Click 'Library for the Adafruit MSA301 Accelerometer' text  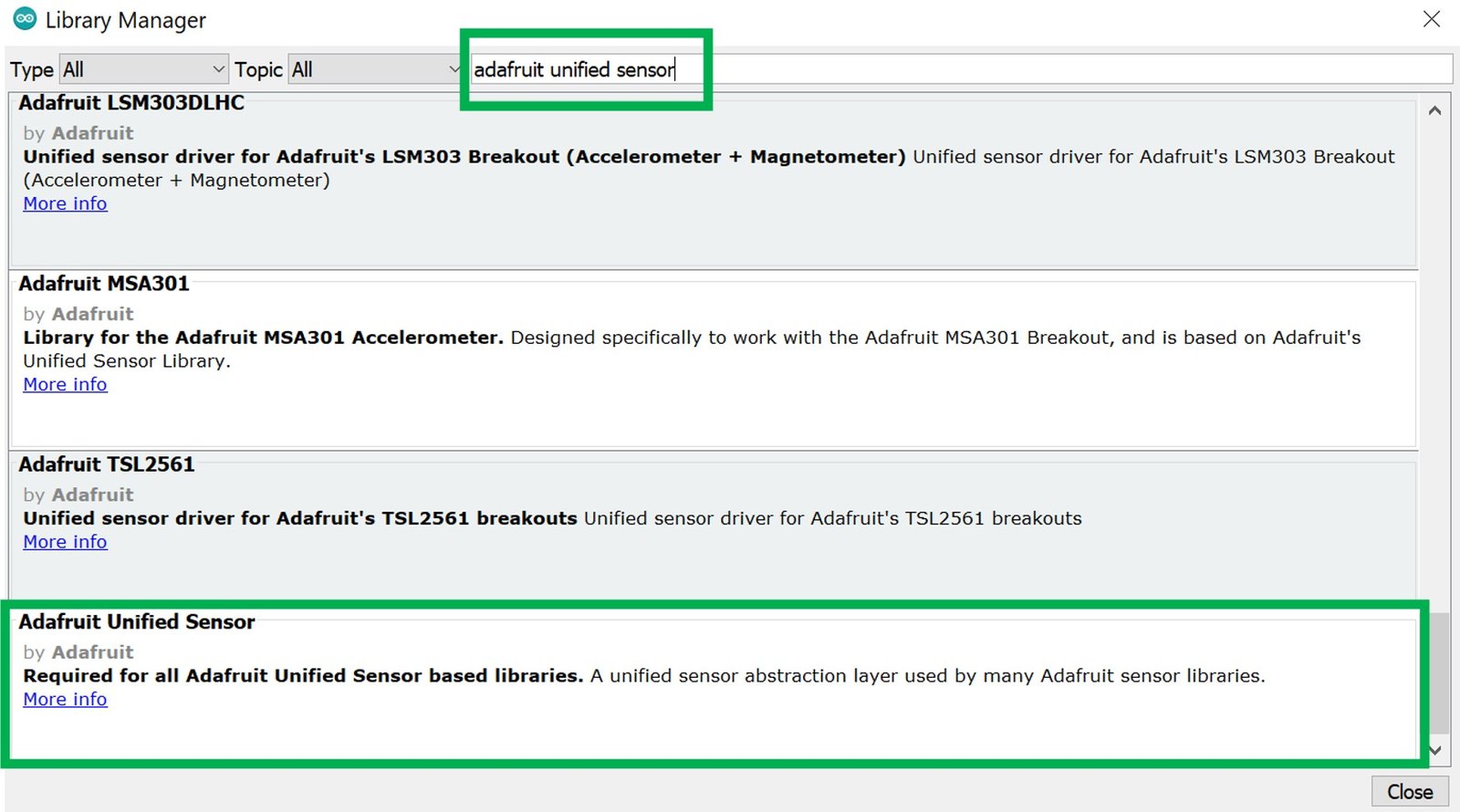[263, 338]
